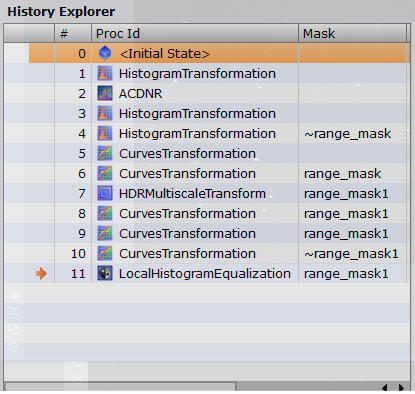
Task: Click CurvesTransformation icon in row 5
Action: [x=105, y=153]
